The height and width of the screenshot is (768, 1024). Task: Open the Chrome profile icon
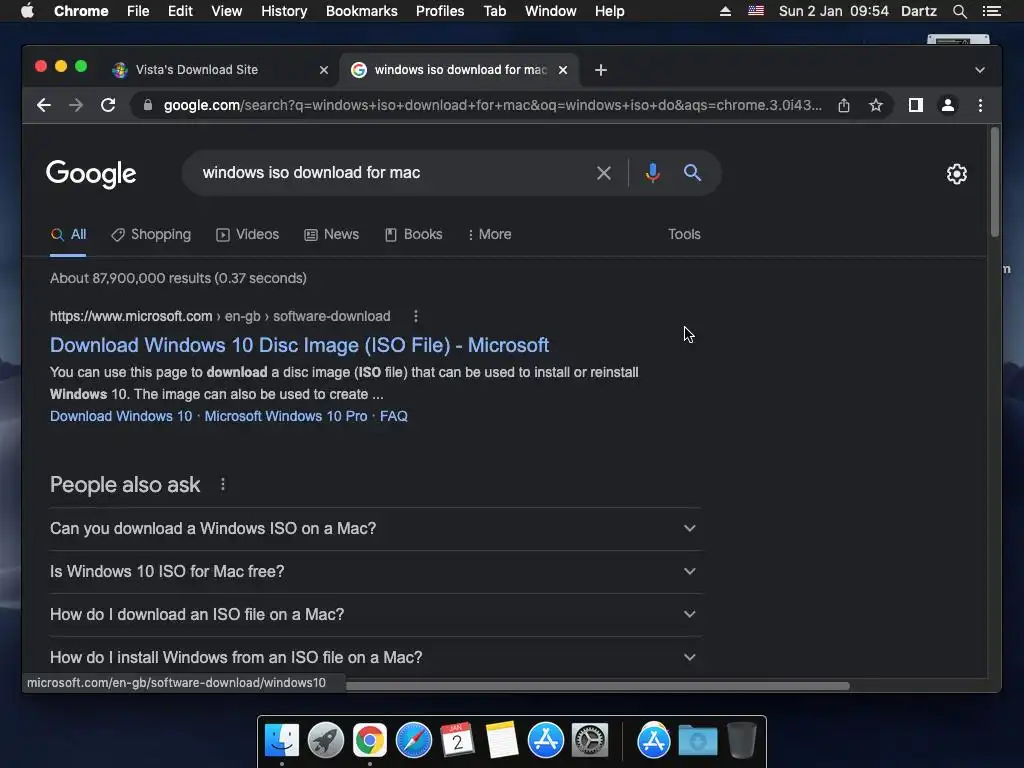(x=948, y=105)
